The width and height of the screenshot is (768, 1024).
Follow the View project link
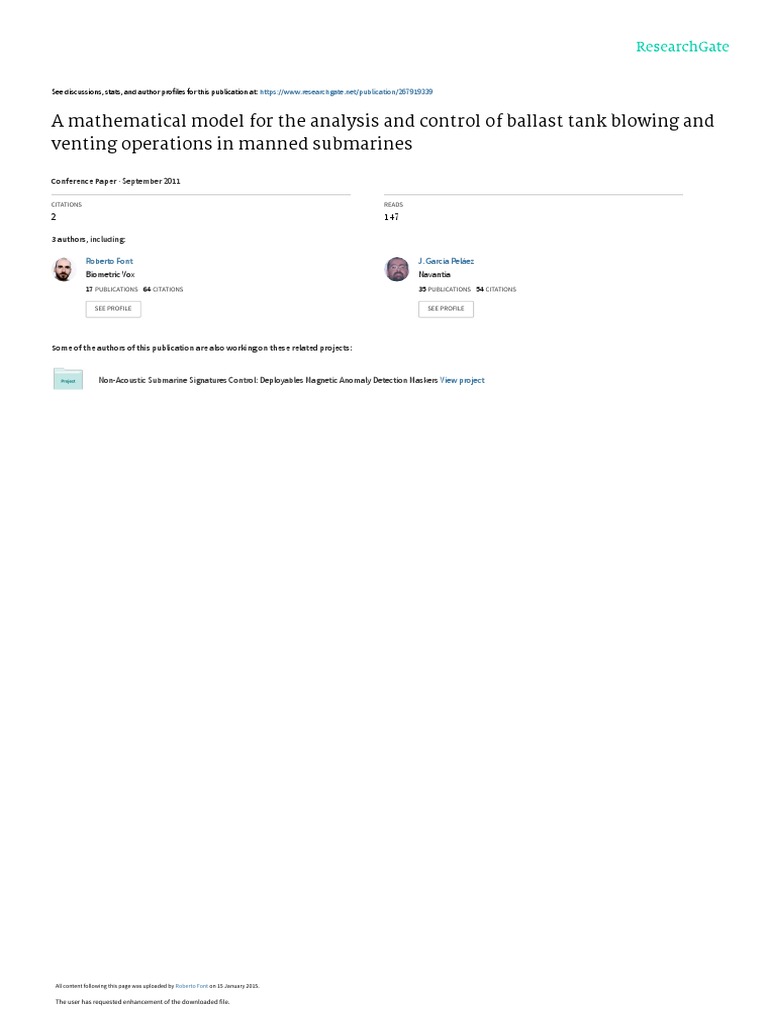pos(463,380)
